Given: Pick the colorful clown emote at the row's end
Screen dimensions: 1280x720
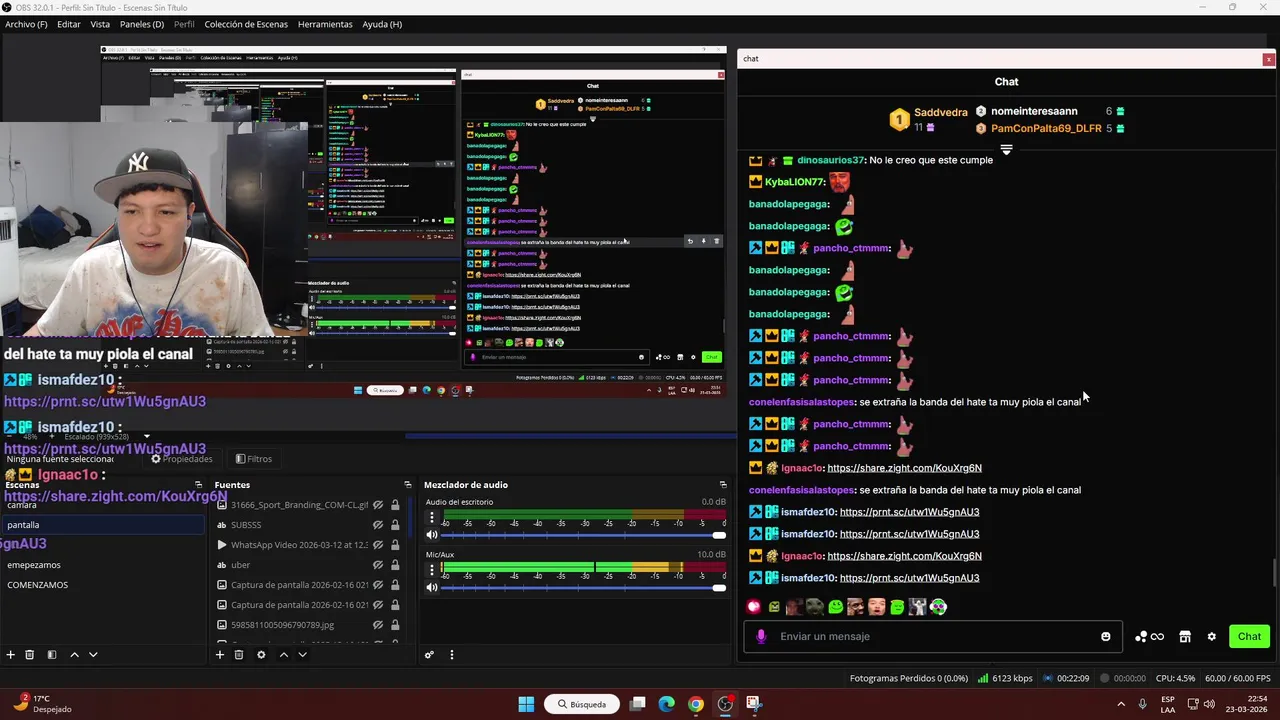Looking at the screenshot, I should 938,606.
